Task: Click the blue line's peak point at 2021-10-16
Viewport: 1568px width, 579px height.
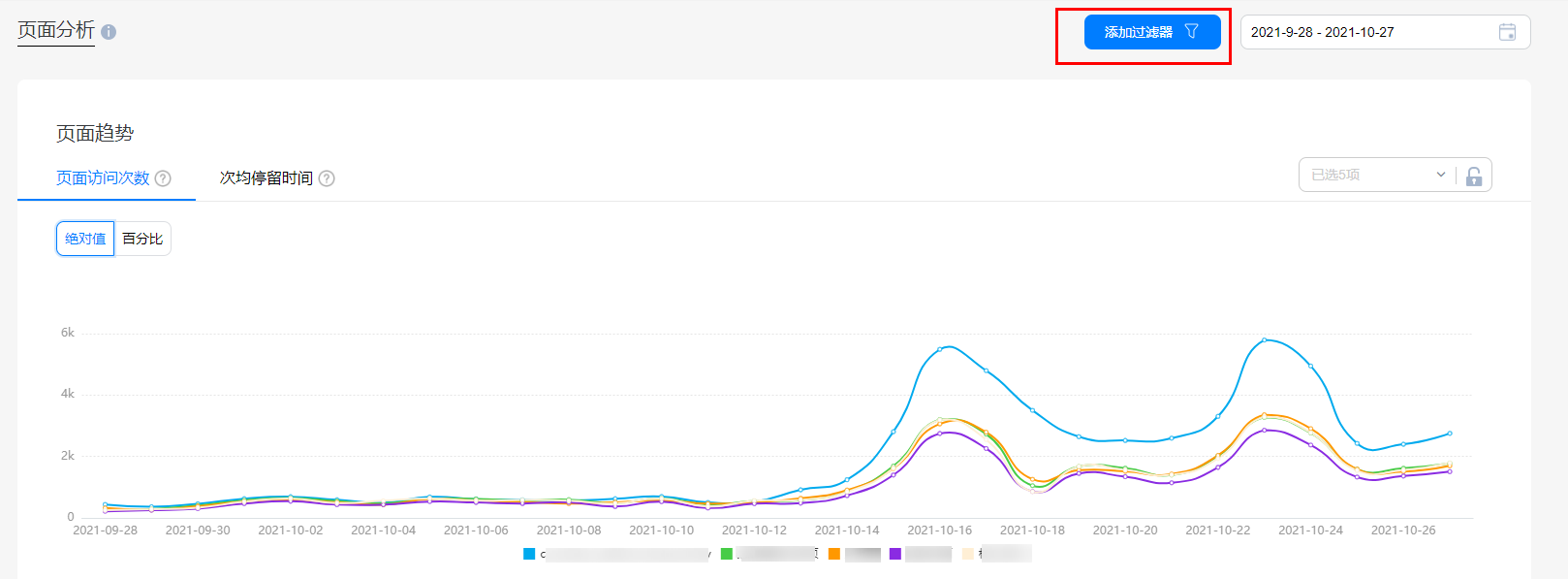Action: [x=940, y=349]
